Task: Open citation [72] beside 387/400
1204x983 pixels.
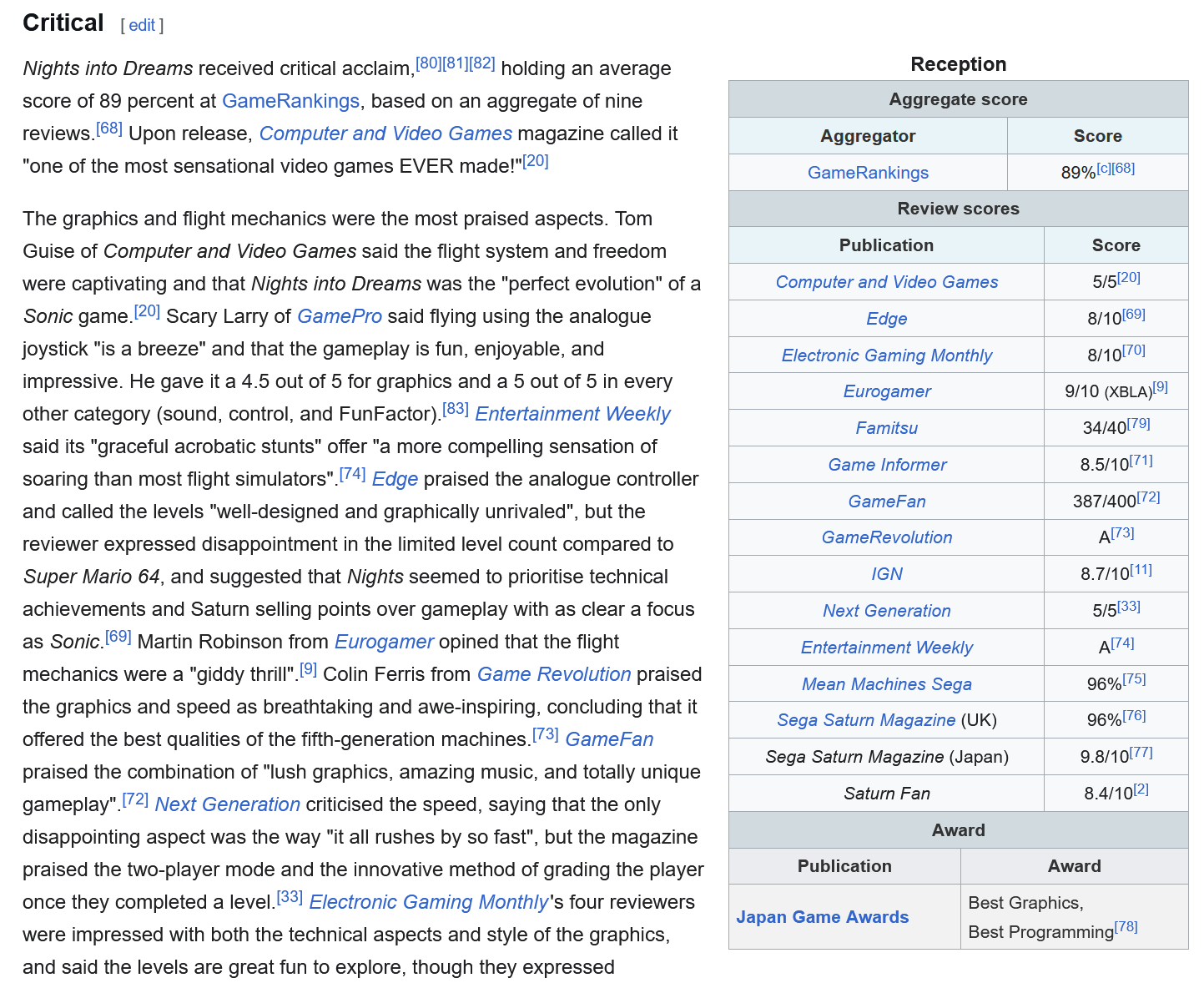Action: [1149, 497]
